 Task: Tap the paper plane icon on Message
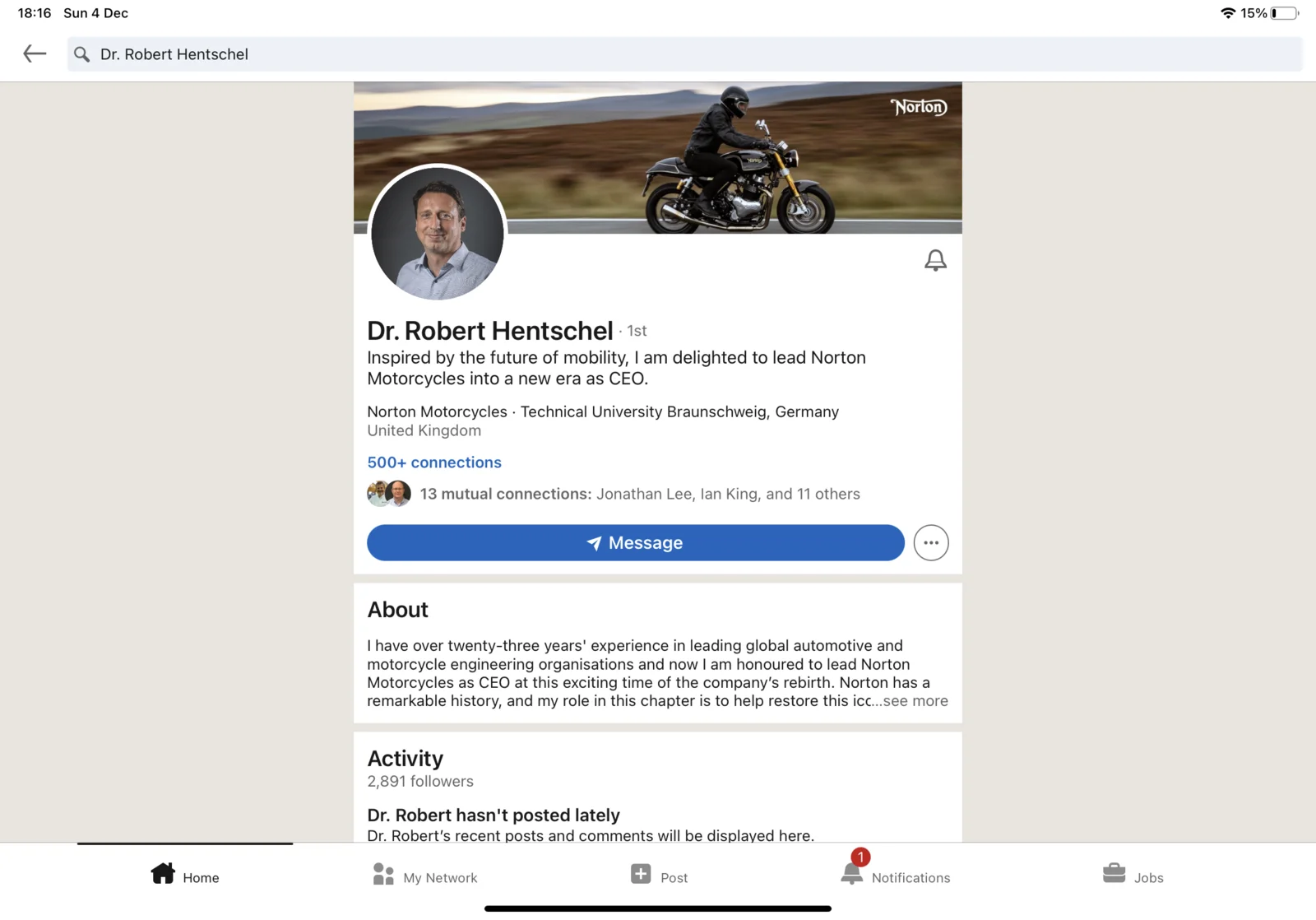click(594, 543)
